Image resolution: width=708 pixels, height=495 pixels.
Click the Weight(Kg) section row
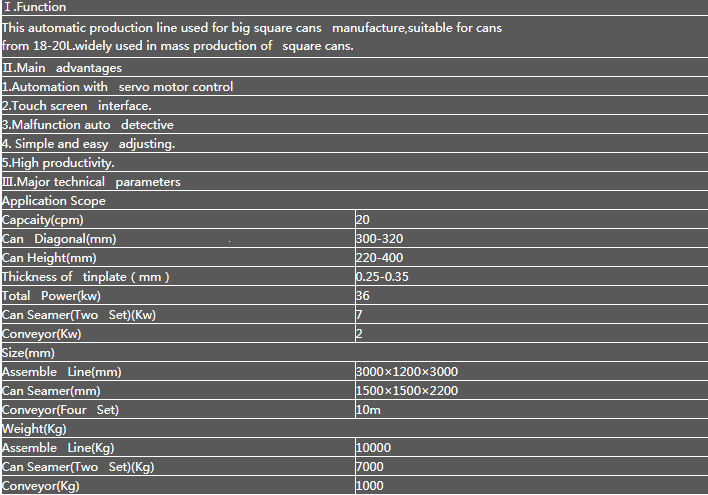pyautogui.click(x=354, y=428)
